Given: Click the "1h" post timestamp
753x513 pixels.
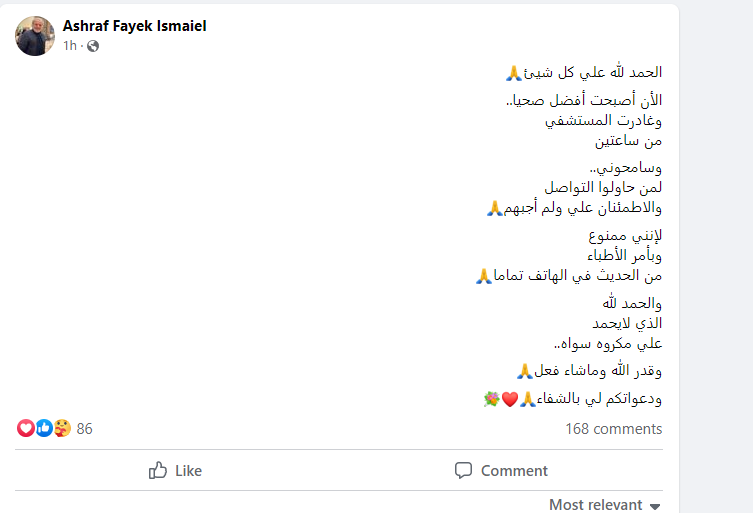Looking at the screenshot, I should (69, 46).
